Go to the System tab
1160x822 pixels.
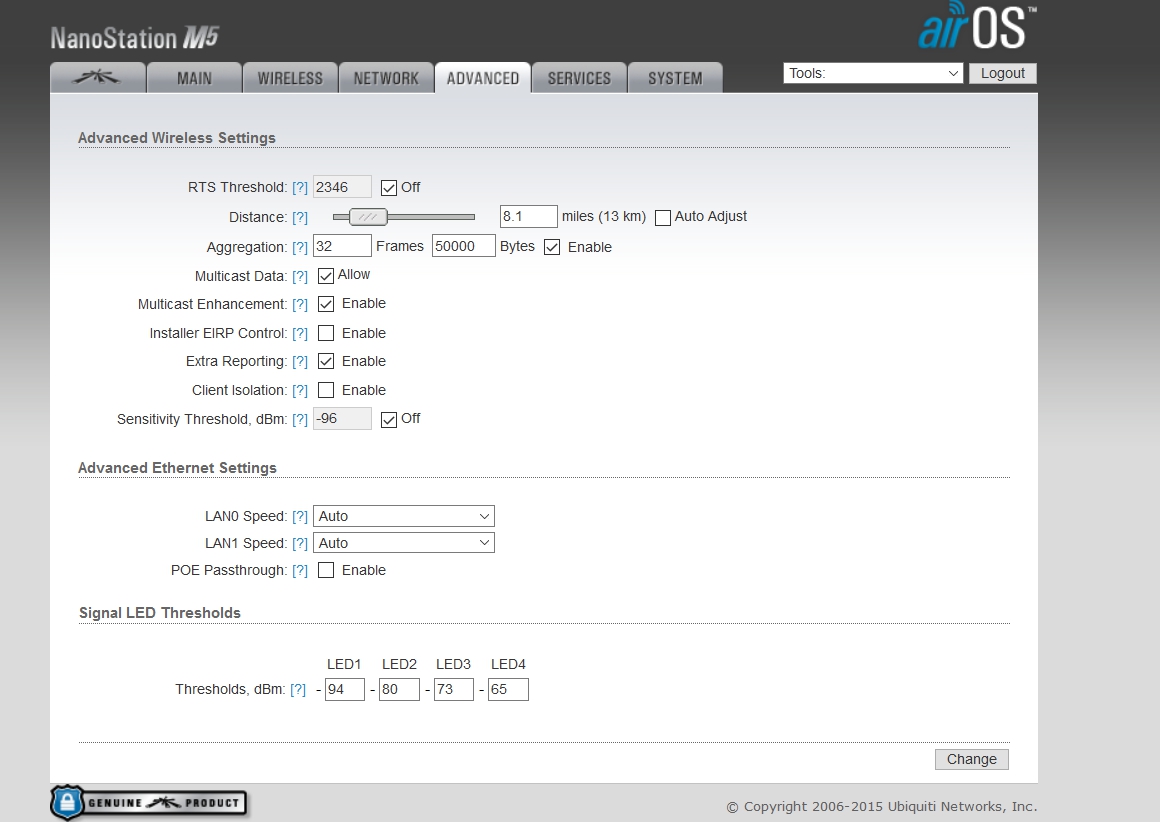click(x=675, y=78)
